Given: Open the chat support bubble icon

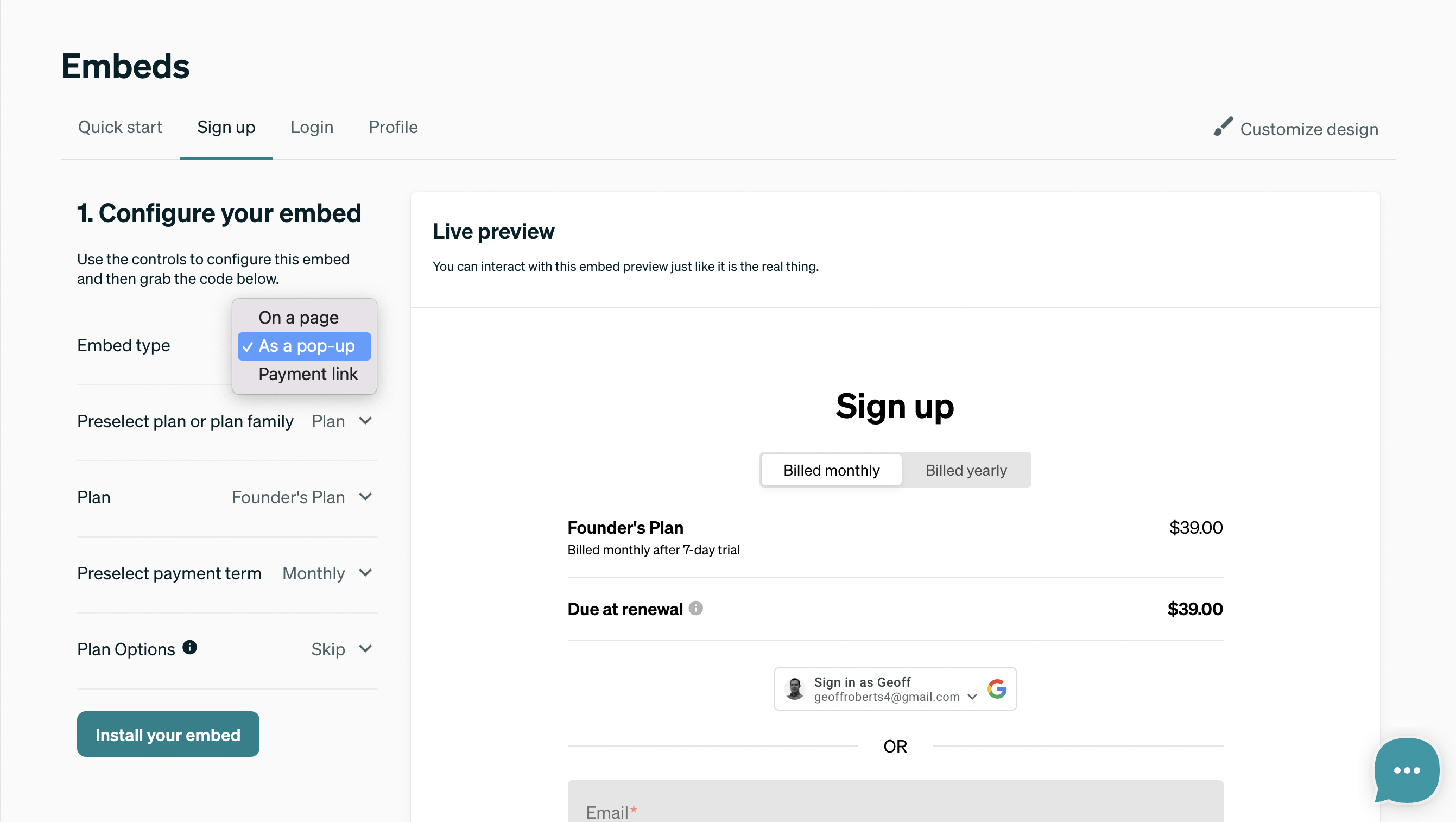Looking at the screenshot, I should [1406, 770].
